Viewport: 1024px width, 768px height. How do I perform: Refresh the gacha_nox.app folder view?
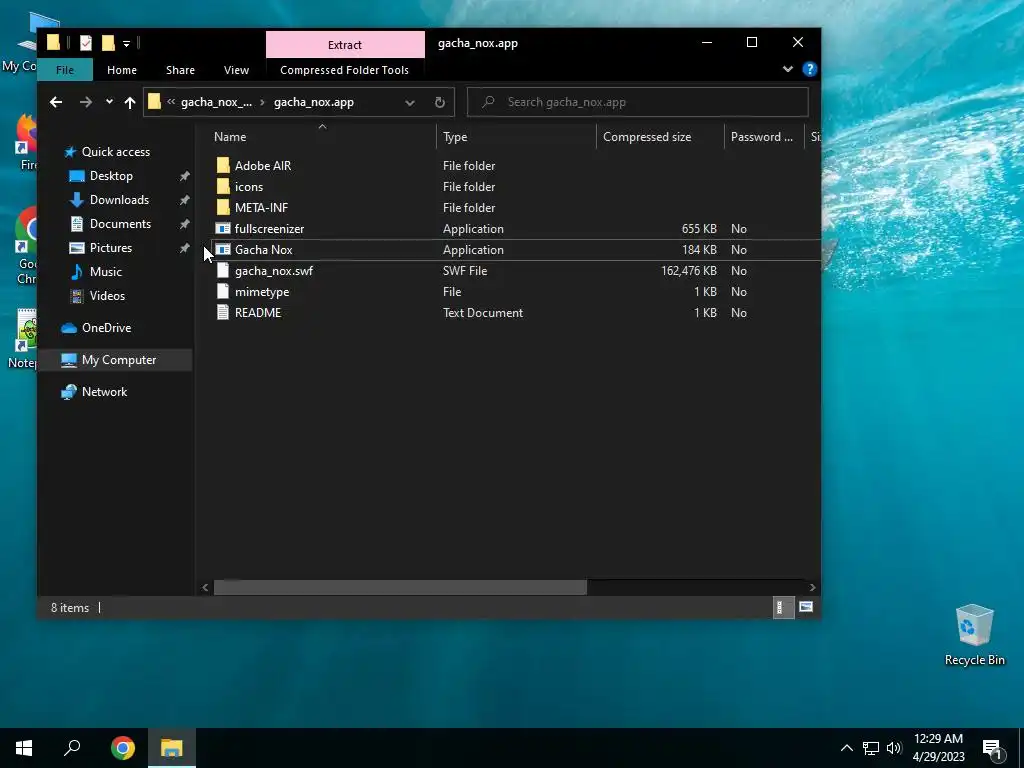[440, 102]
